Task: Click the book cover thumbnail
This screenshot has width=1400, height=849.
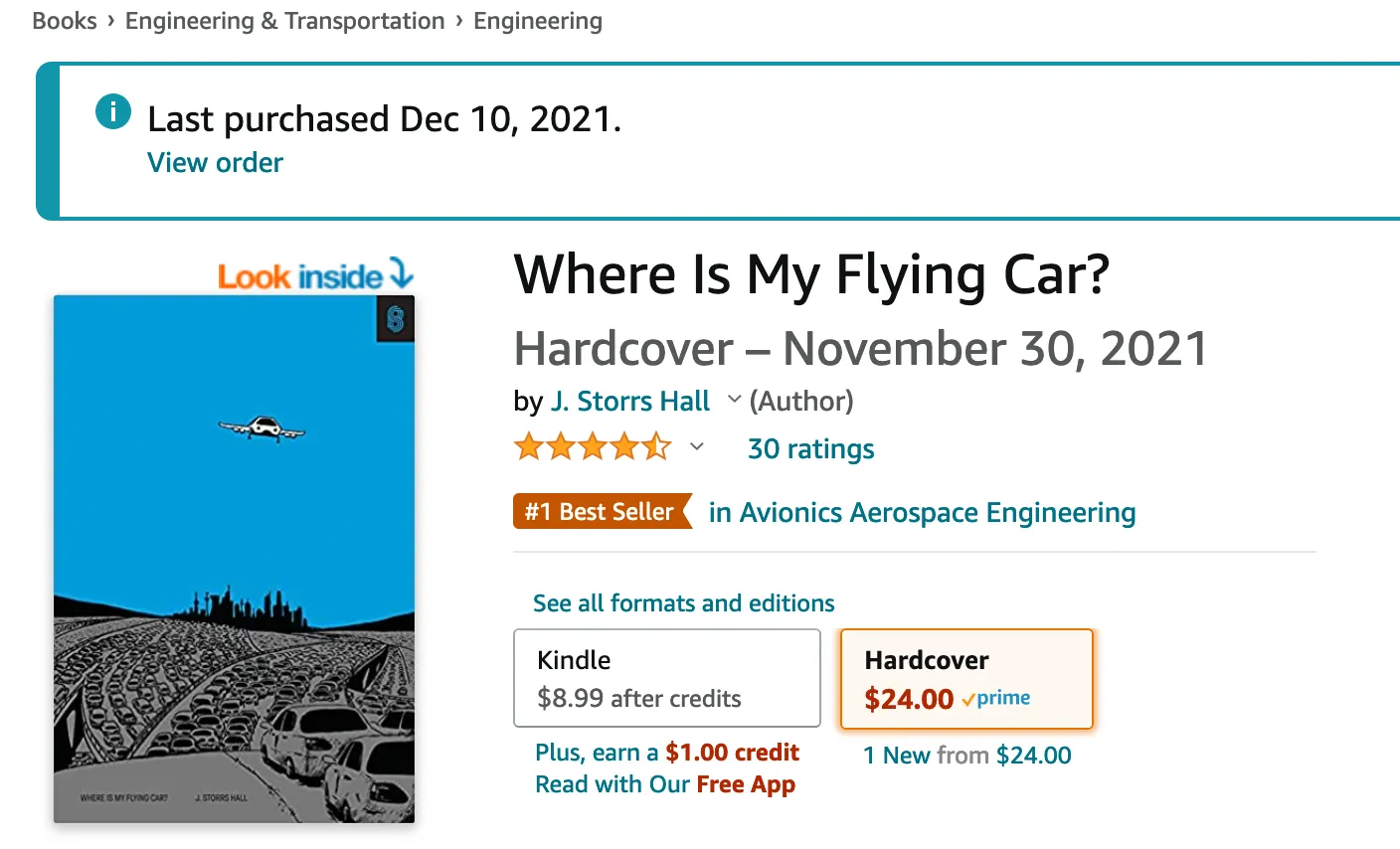Action: click(x=235, y=557)
